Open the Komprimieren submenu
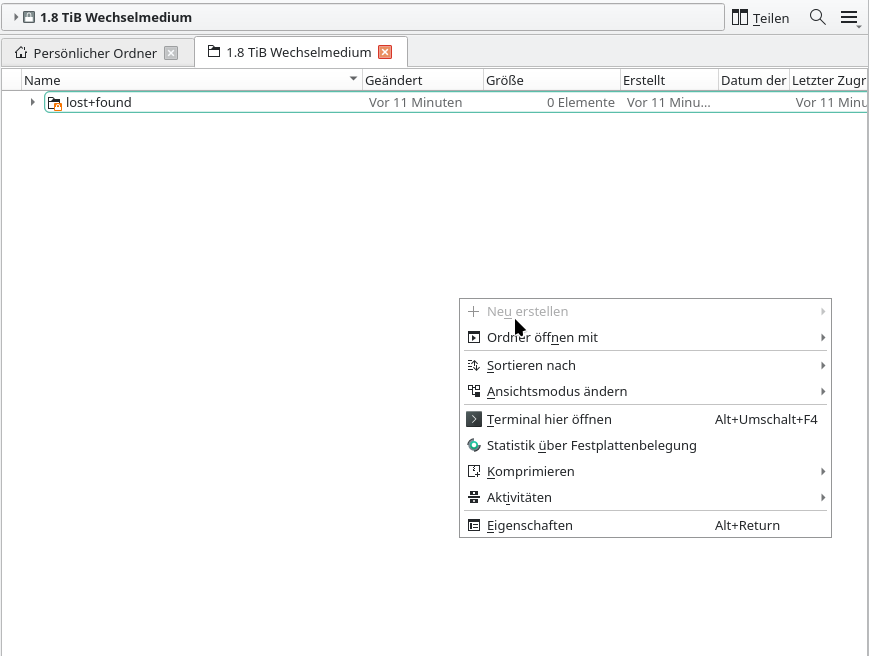Screen dimensions: 869x656 (x=530, y=471)
